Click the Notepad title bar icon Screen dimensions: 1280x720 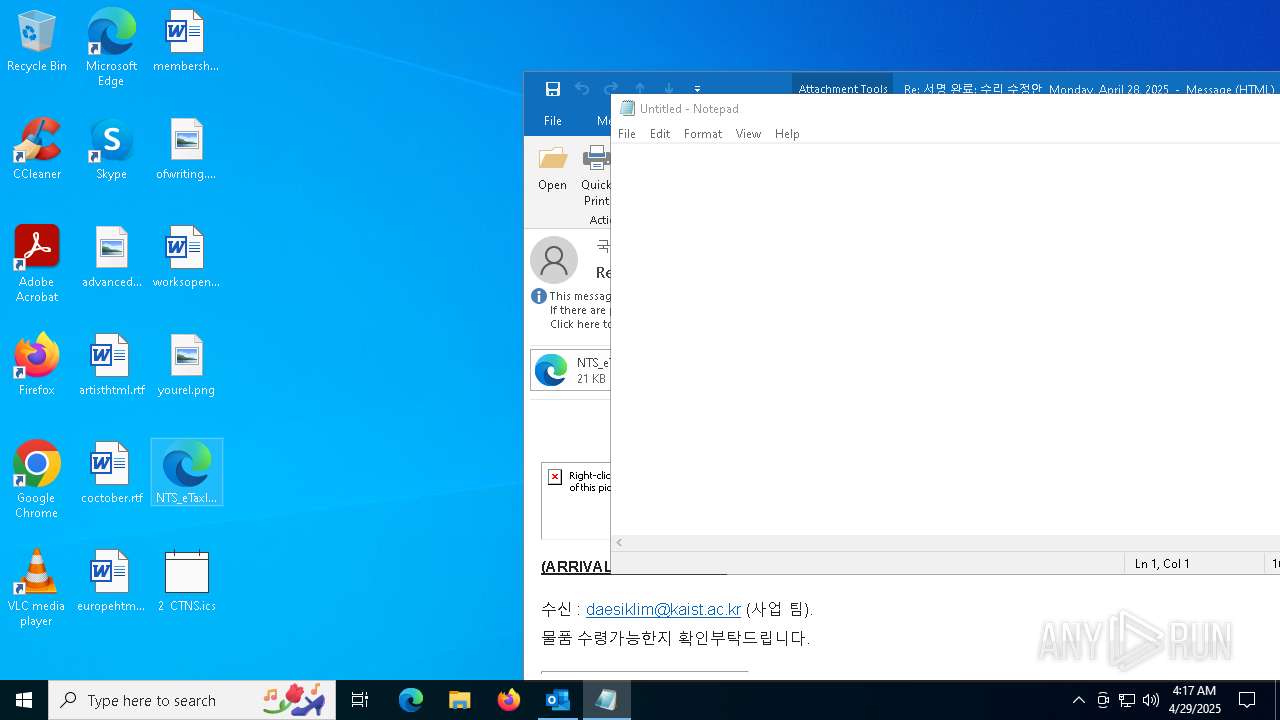[x=627, y=108]
